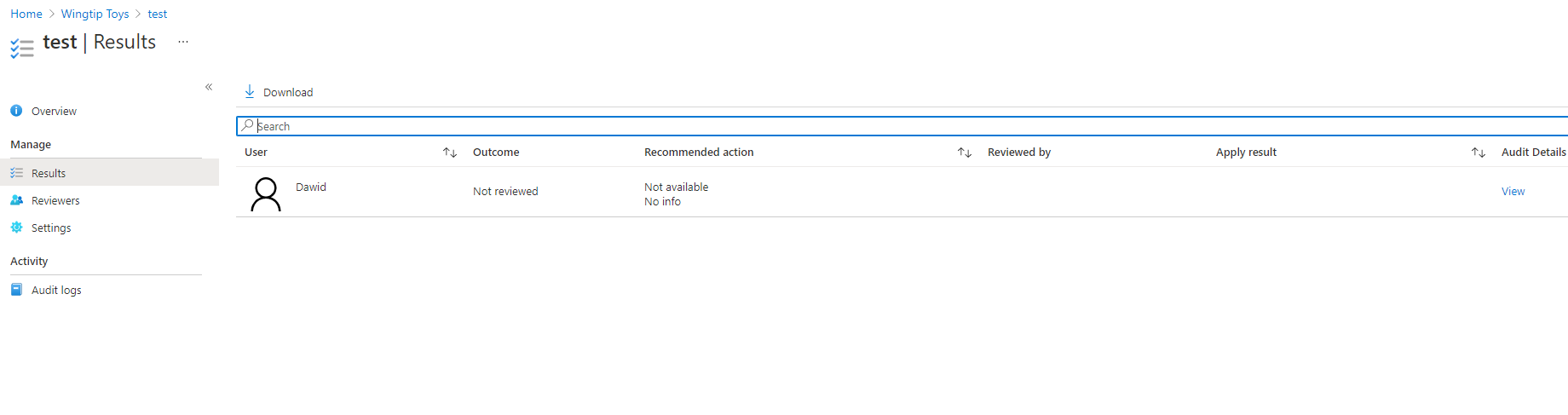The width and height of the screenshot is (1568, 415).
Task: Sort by Apply result column arrows
Action: (1479, 153)
